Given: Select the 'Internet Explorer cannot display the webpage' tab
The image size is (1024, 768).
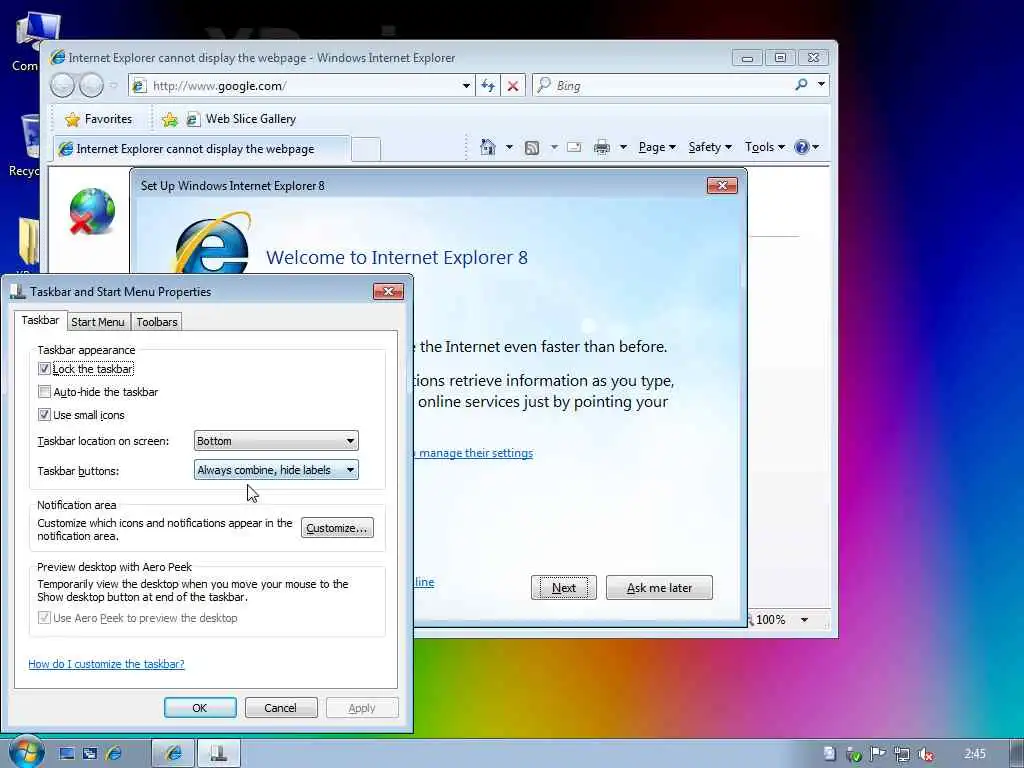Looking at the screenshot, I should click(201, 149).
